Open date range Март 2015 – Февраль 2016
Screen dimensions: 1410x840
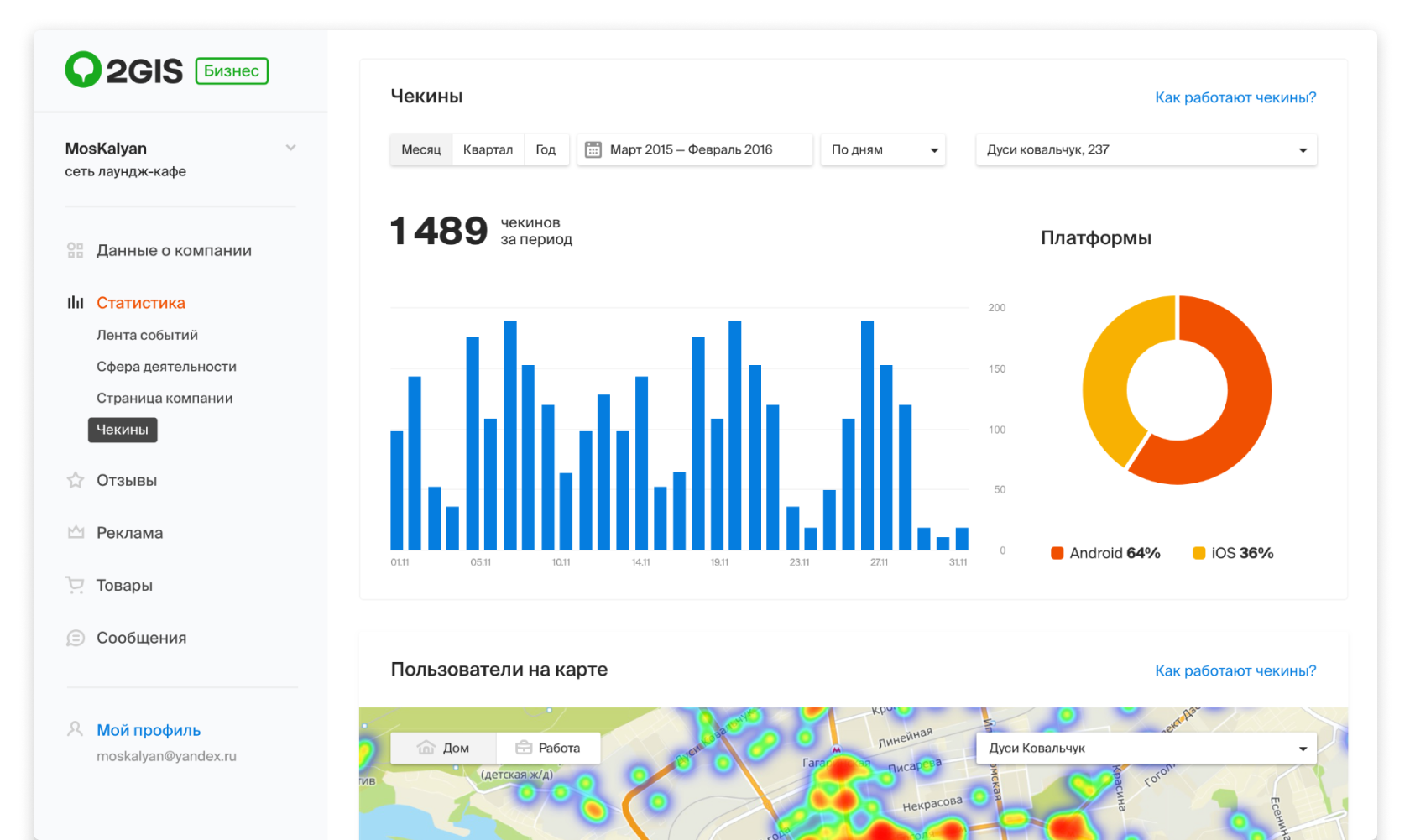point(695,149)
